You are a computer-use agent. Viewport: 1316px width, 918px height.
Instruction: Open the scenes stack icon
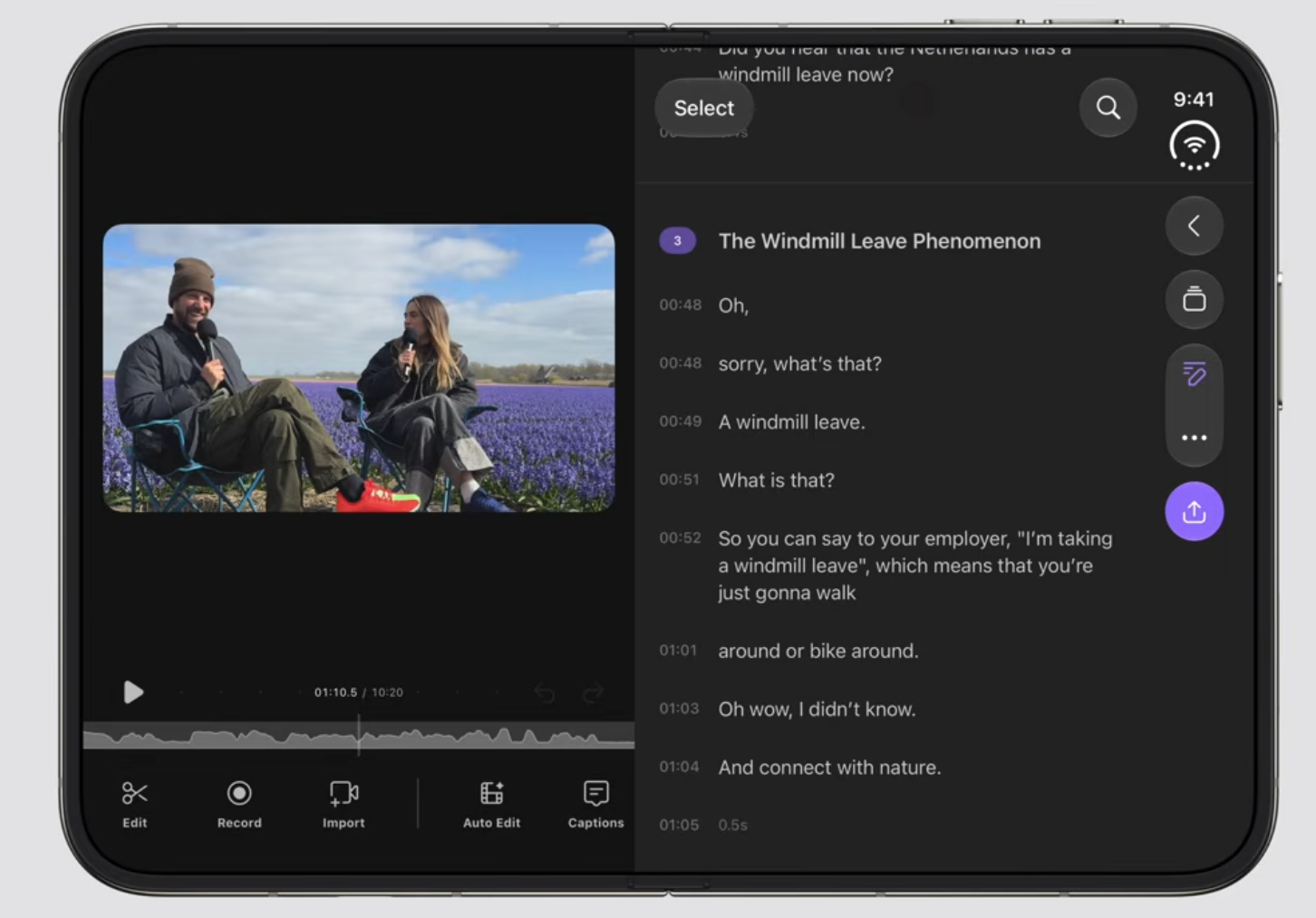click(x=1194, y=299)
